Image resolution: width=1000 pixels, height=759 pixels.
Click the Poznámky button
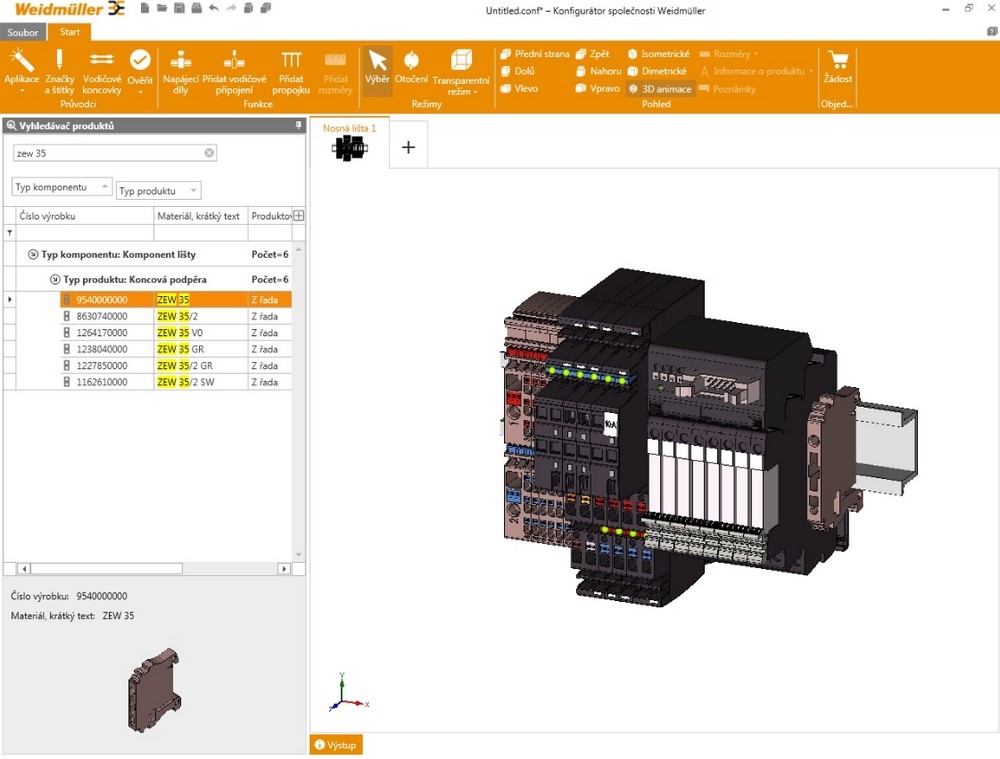tap(728, 89)
